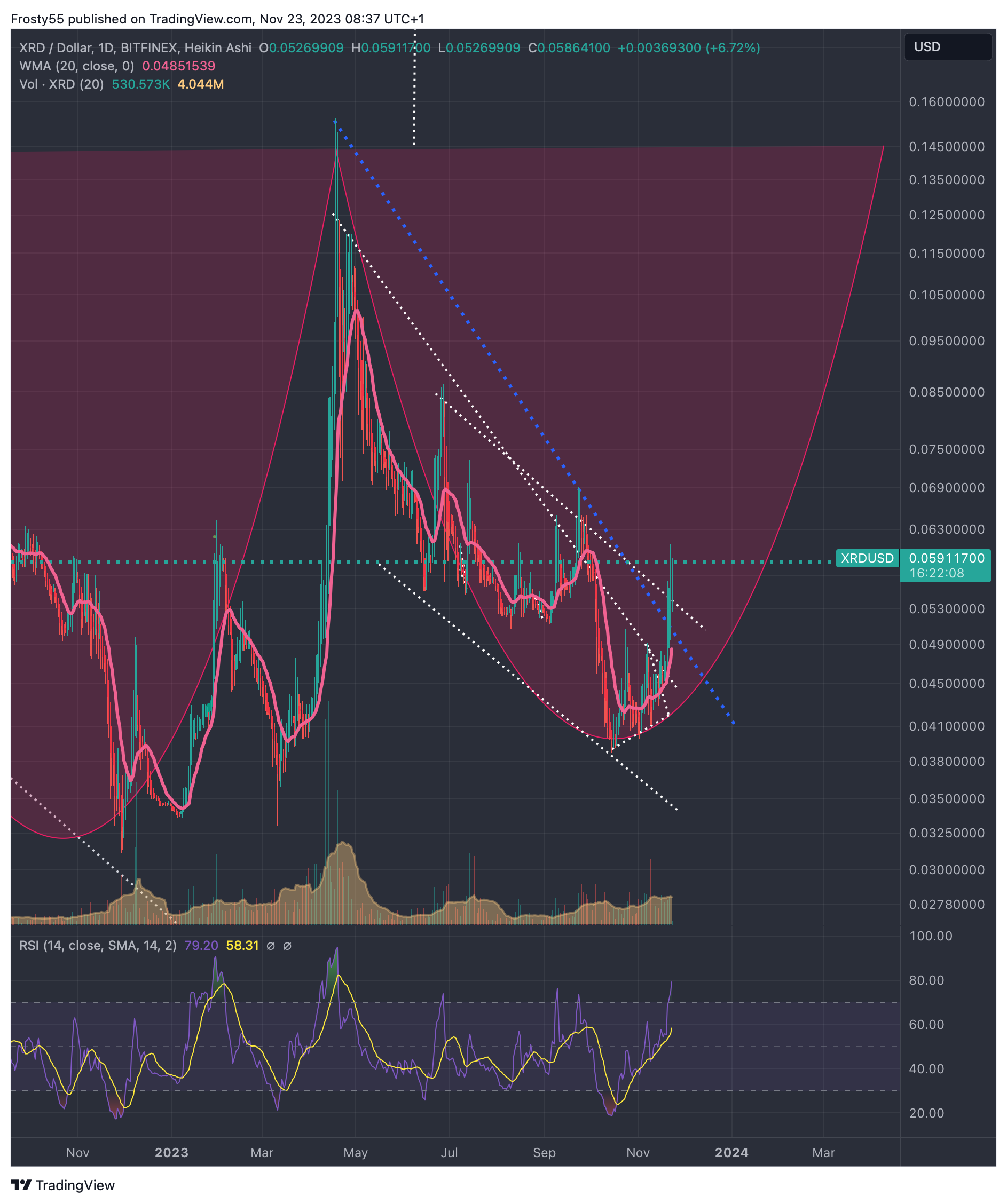Screen dimensions: 1007x1204
Task: Click the low value next to label L
Action: click(x=483, y=47)
